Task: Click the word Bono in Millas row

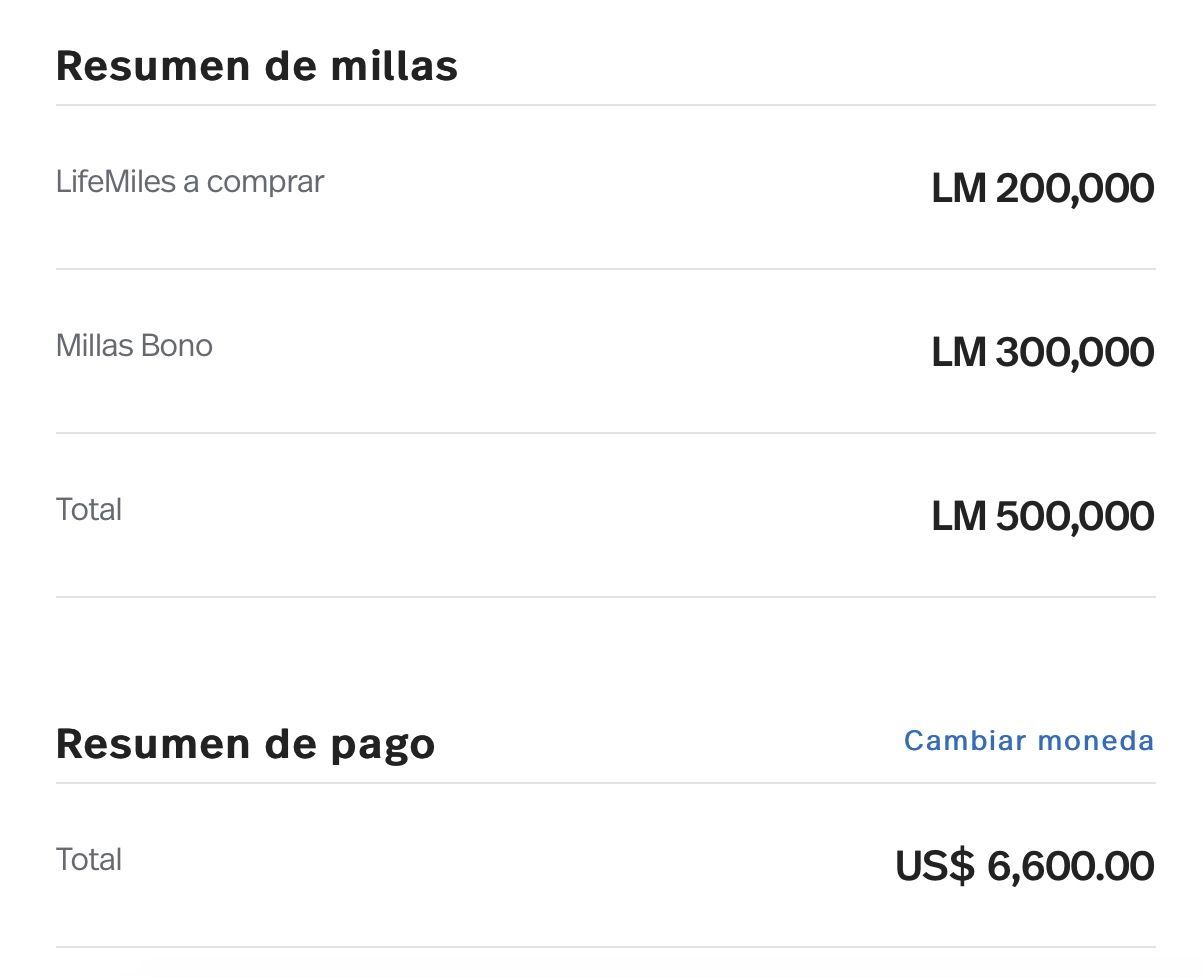Action: 177,346
